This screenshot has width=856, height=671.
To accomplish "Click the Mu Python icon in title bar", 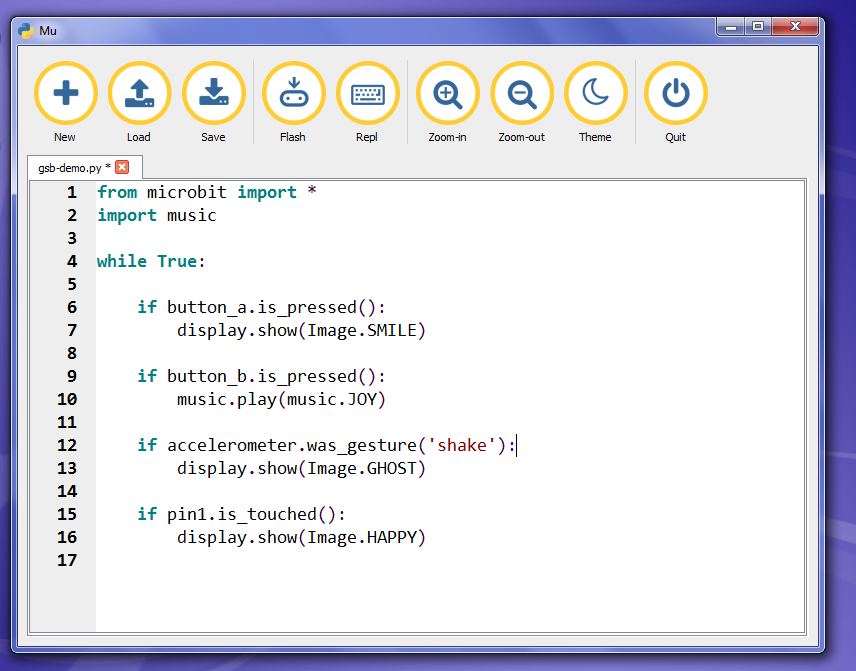I will click(x=27, y=30).
